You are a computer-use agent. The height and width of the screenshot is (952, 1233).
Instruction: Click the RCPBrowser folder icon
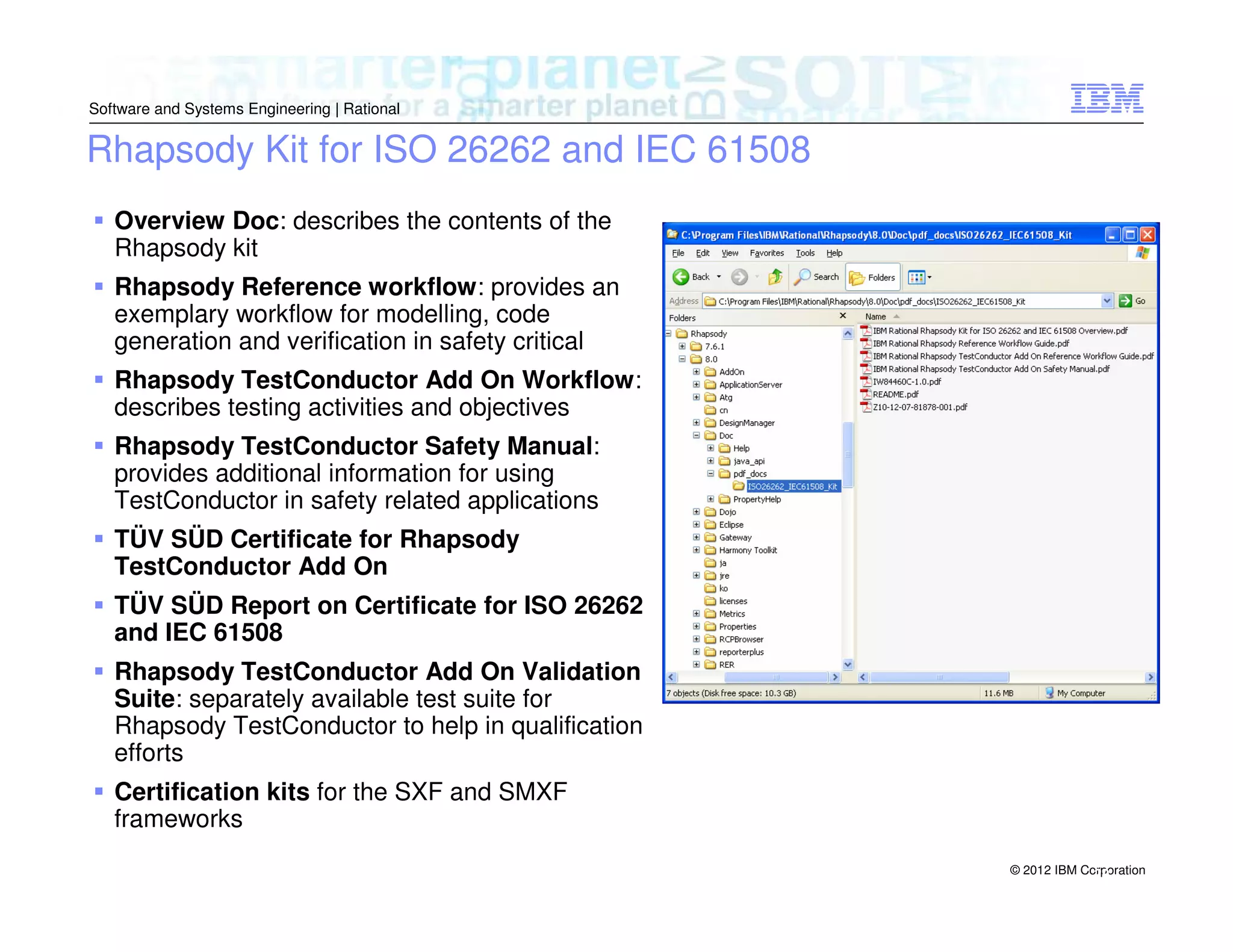[710, 639]
